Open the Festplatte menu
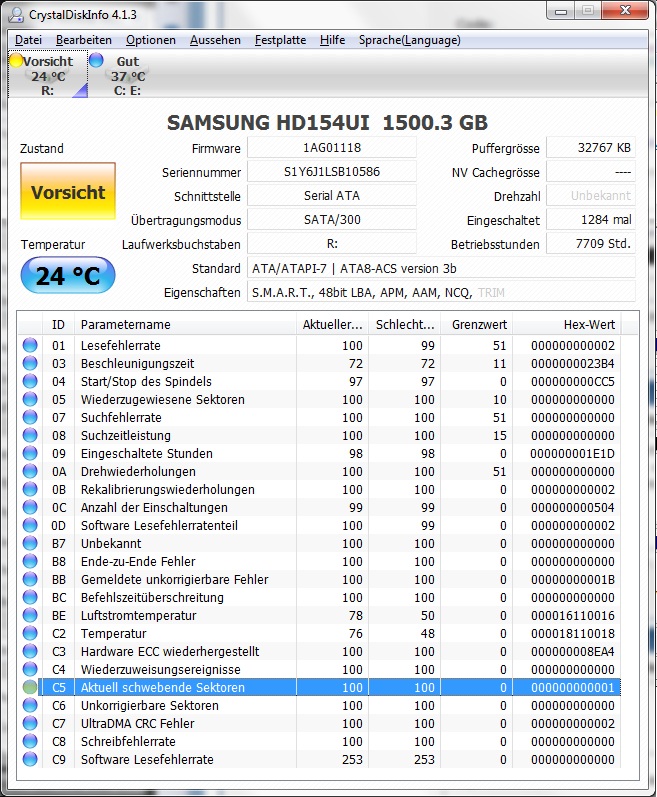The height and width of the screenshot is (797, 657). click(x=280, y=40)
